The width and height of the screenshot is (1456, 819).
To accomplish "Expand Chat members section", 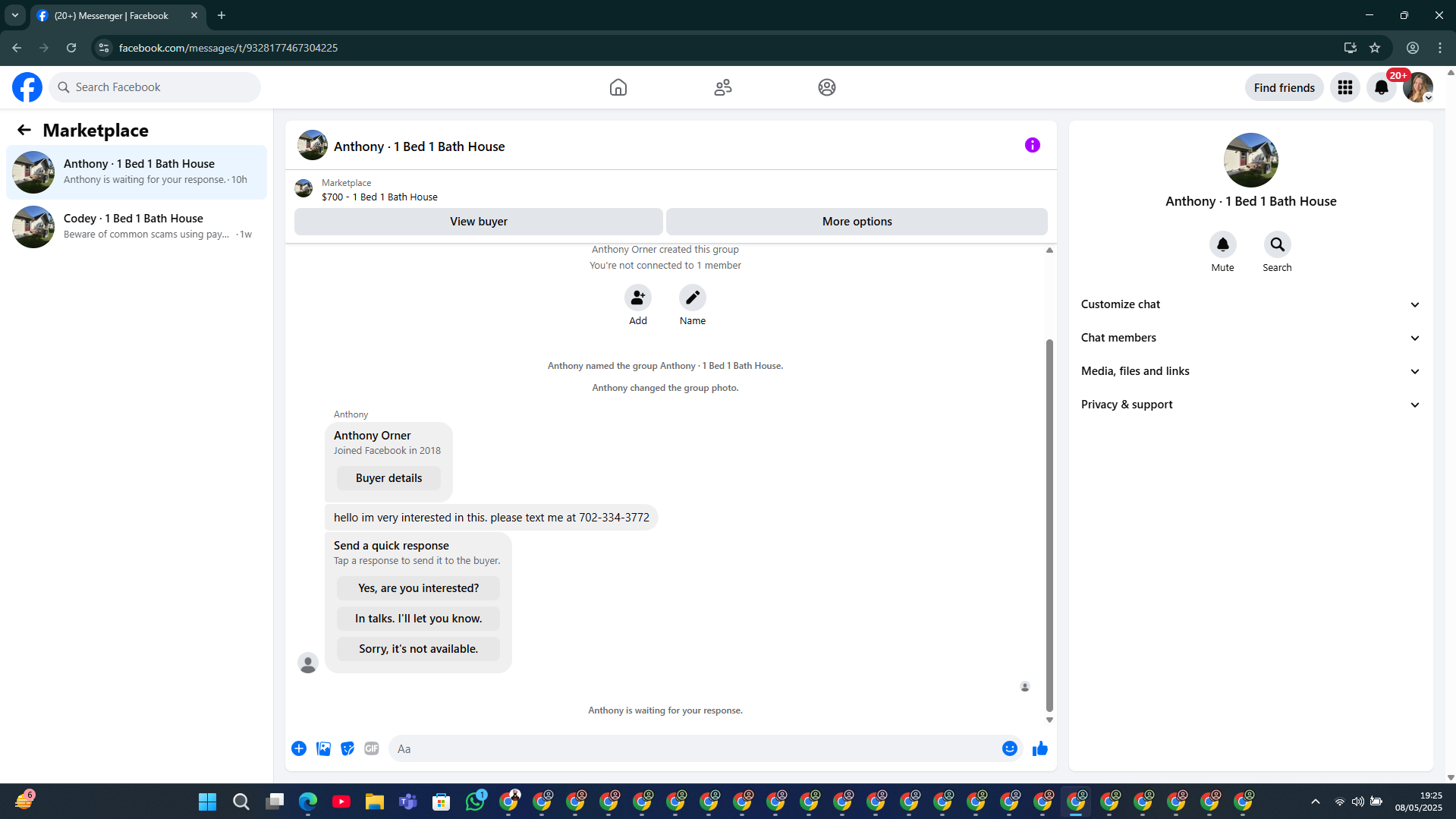I will tap(1250, 338).
